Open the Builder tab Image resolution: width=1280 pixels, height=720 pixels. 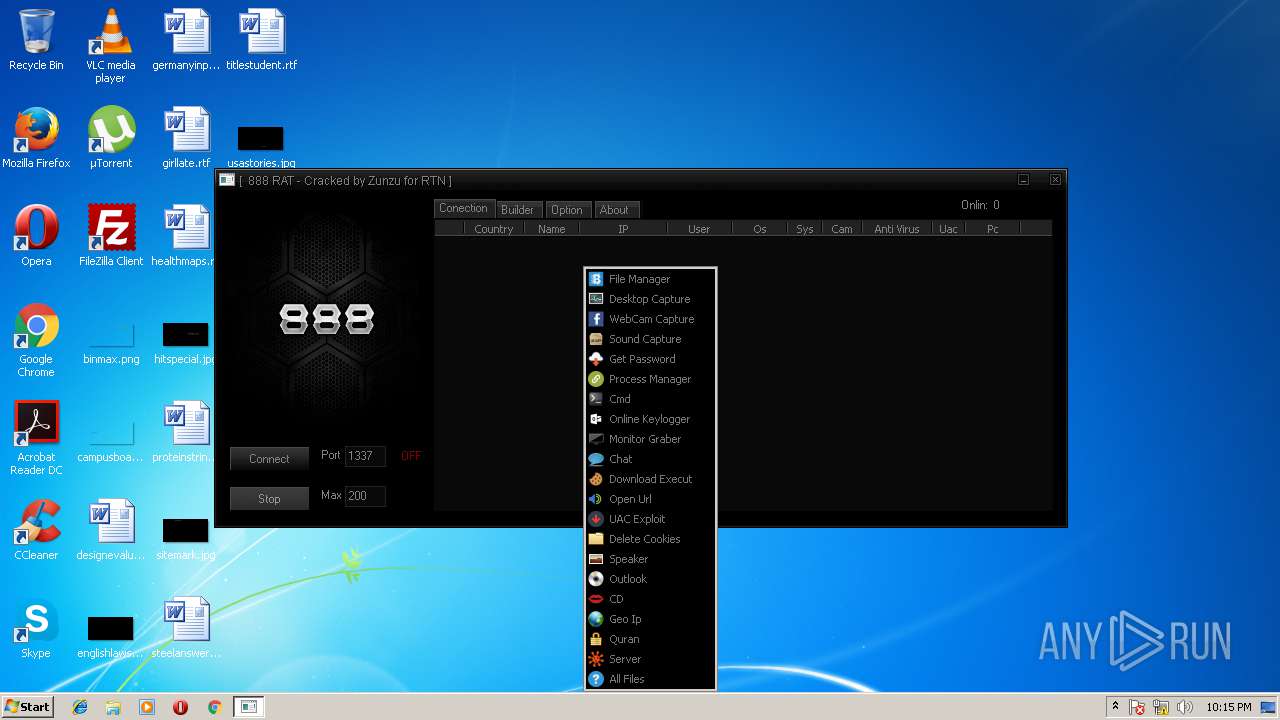[x=517, y=210]
